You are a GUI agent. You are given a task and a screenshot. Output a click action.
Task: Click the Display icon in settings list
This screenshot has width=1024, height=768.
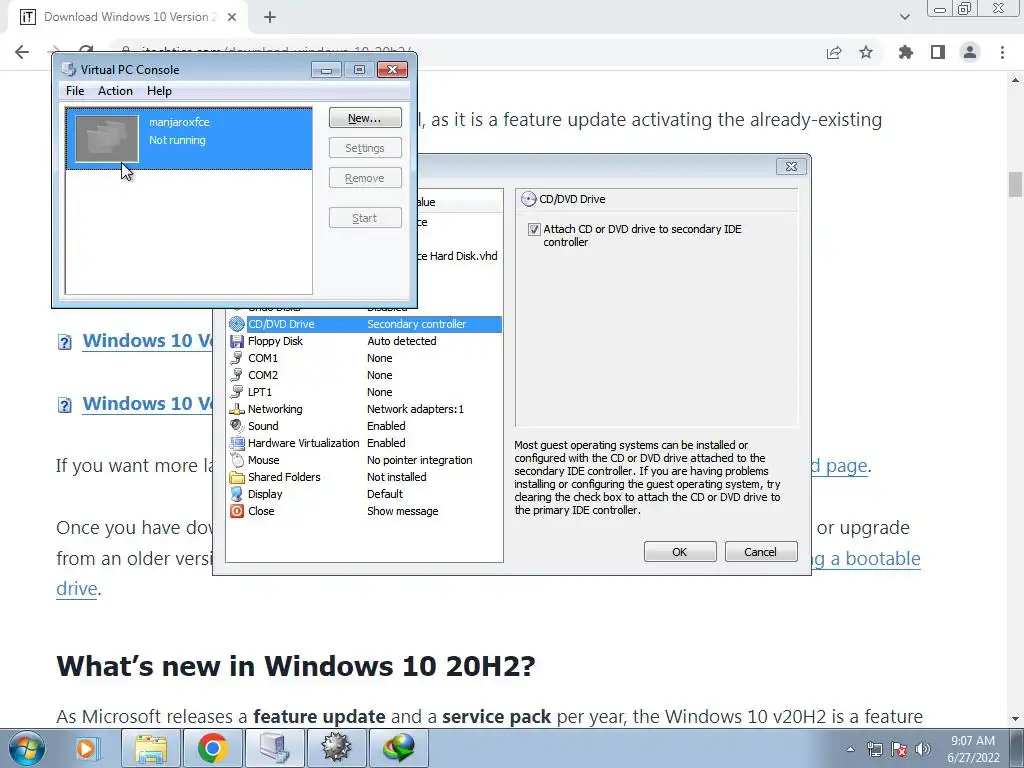point(237,494)
